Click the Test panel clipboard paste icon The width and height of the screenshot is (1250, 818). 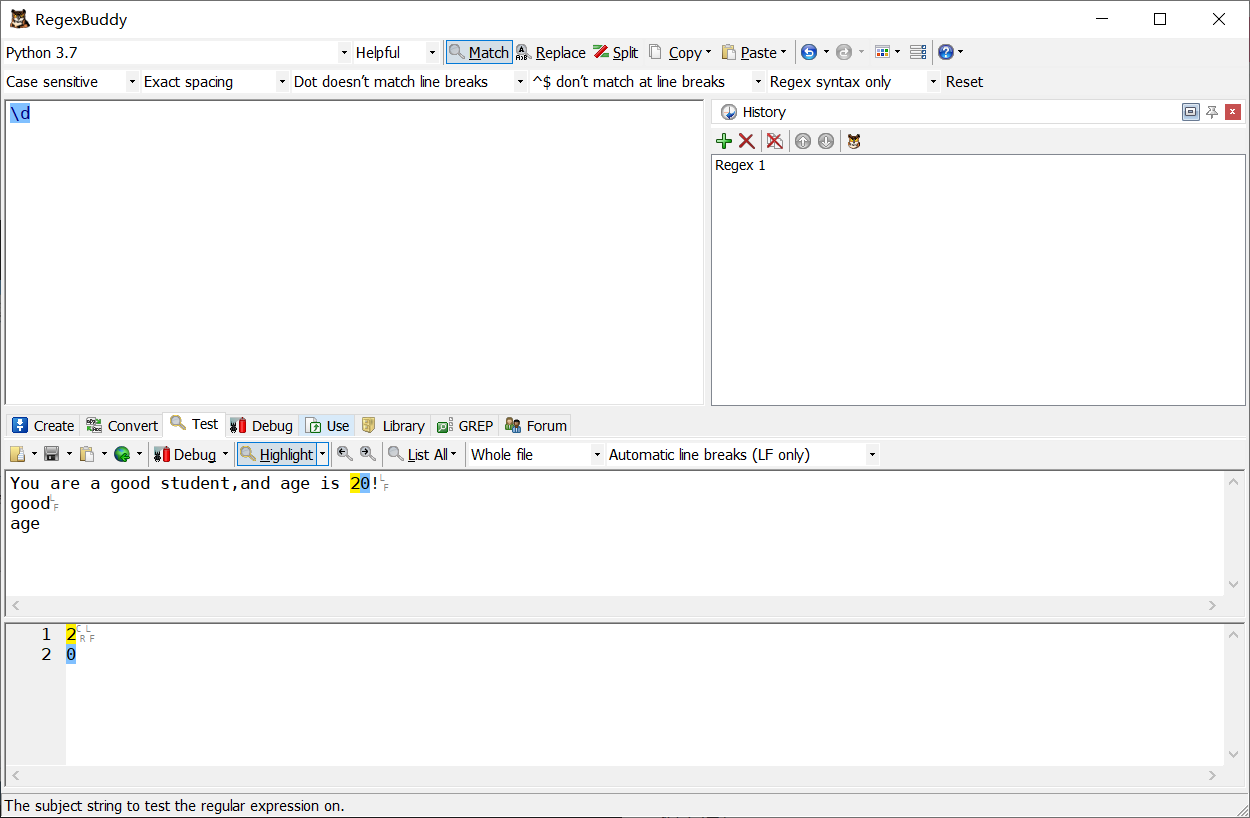click(87, 454)
